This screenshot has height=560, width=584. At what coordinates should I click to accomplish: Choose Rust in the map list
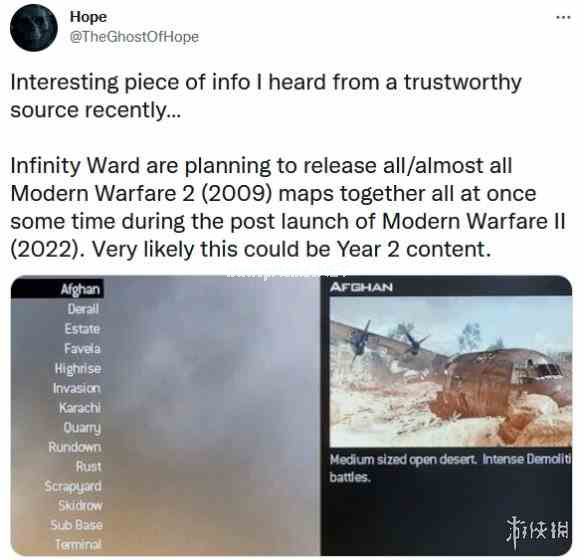[x=89, y=466]
